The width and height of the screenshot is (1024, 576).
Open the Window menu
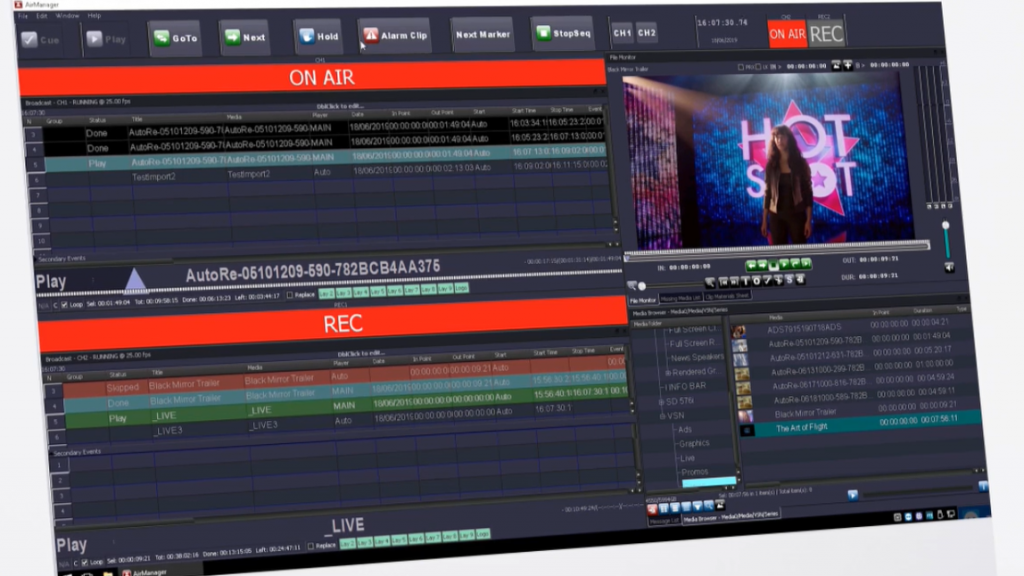(68, 16)
